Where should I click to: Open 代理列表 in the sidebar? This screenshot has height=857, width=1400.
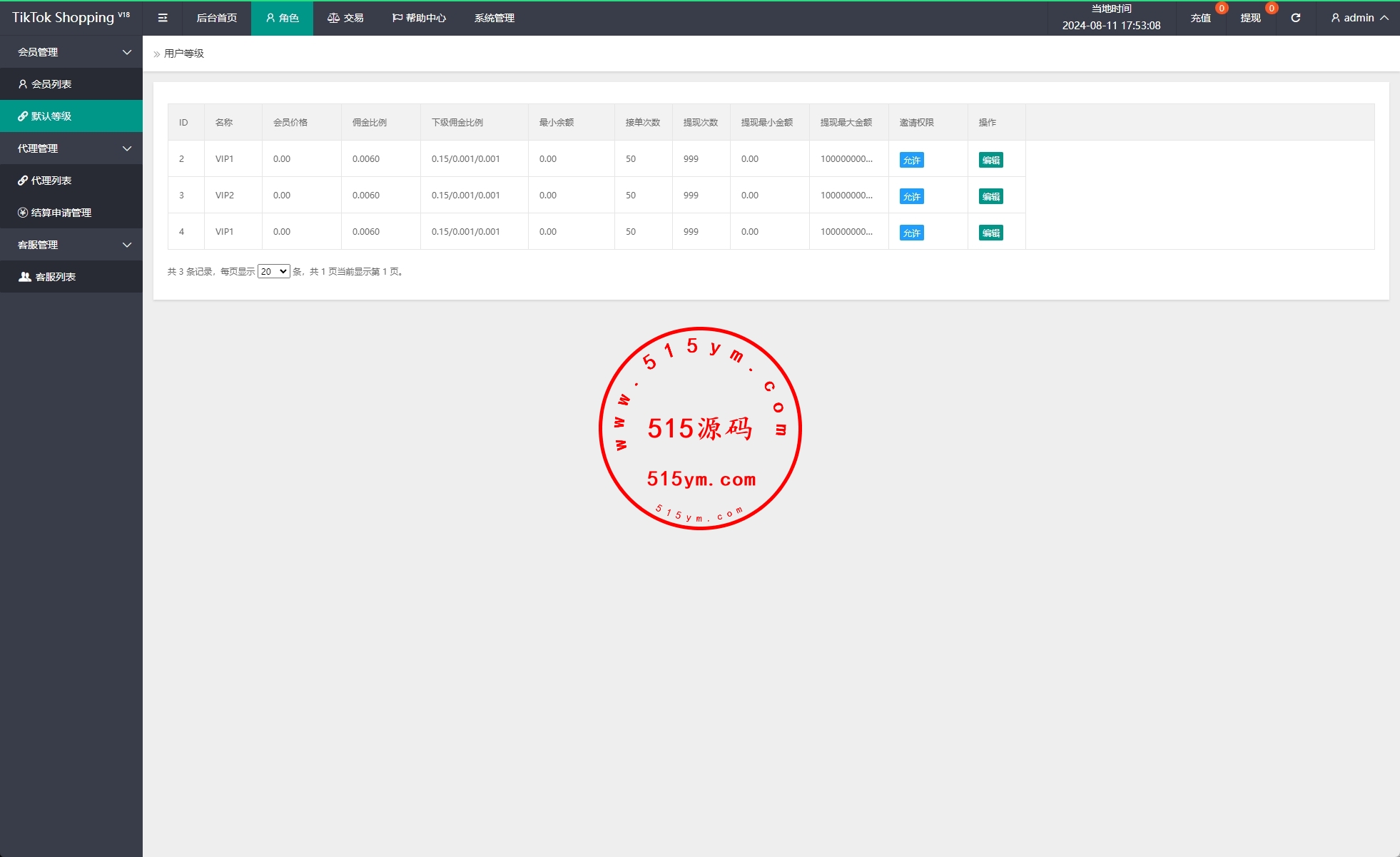[x=51, y=181]
